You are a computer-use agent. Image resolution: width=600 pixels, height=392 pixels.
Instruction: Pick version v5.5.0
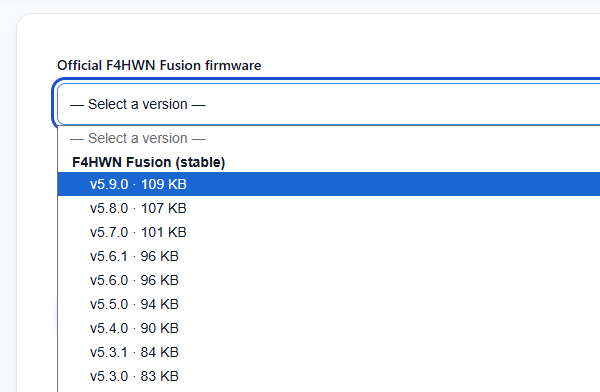329,304
